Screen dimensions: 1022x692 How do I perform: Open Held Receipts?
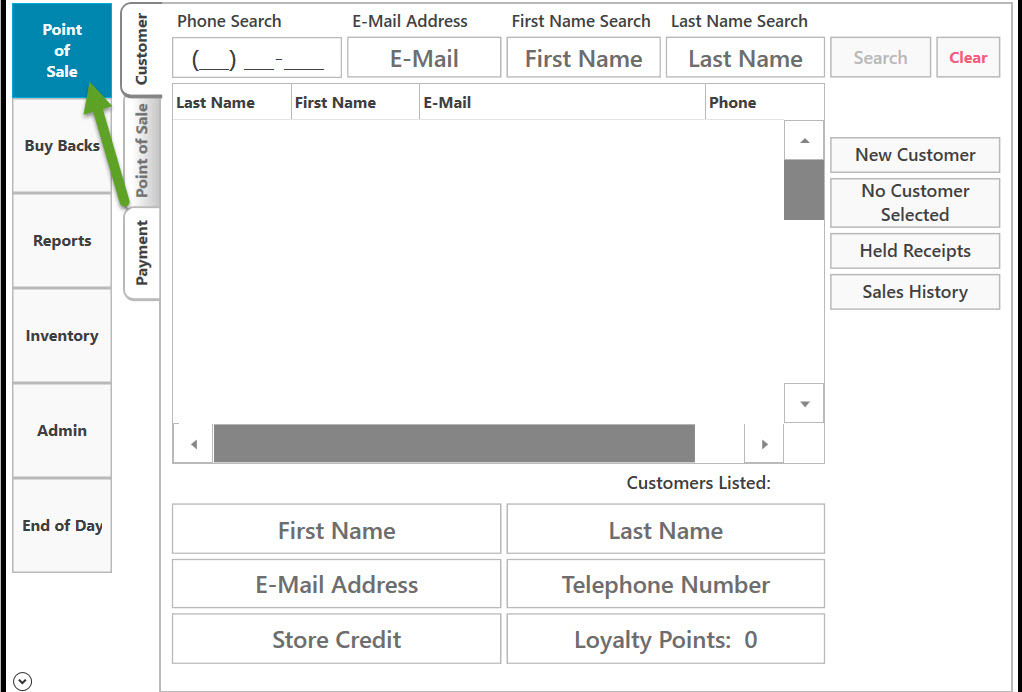click(915, 251)
